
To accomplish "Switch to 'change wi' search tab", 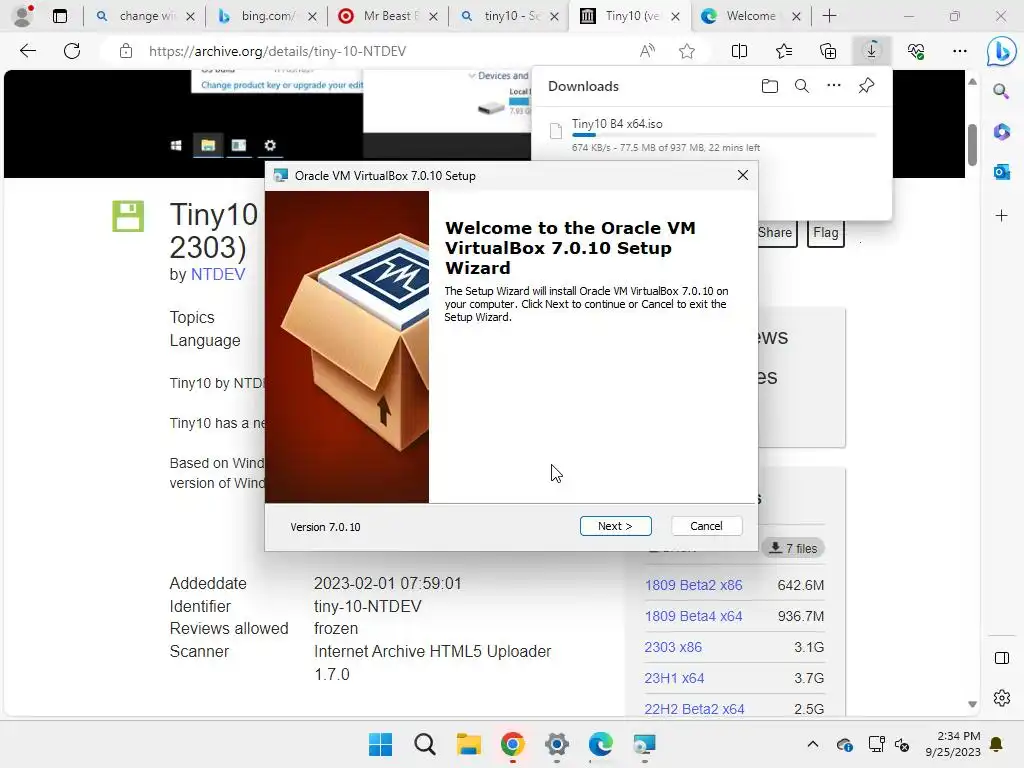I will (x=144, y=16).
